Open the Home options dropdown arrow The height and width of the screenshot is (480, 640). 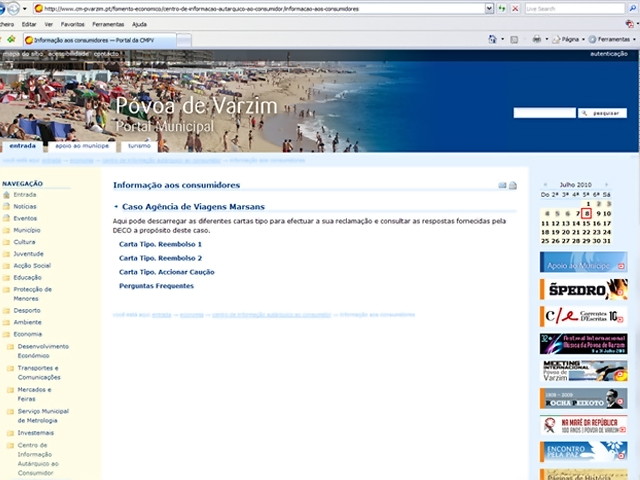click(x=502, y=39)
